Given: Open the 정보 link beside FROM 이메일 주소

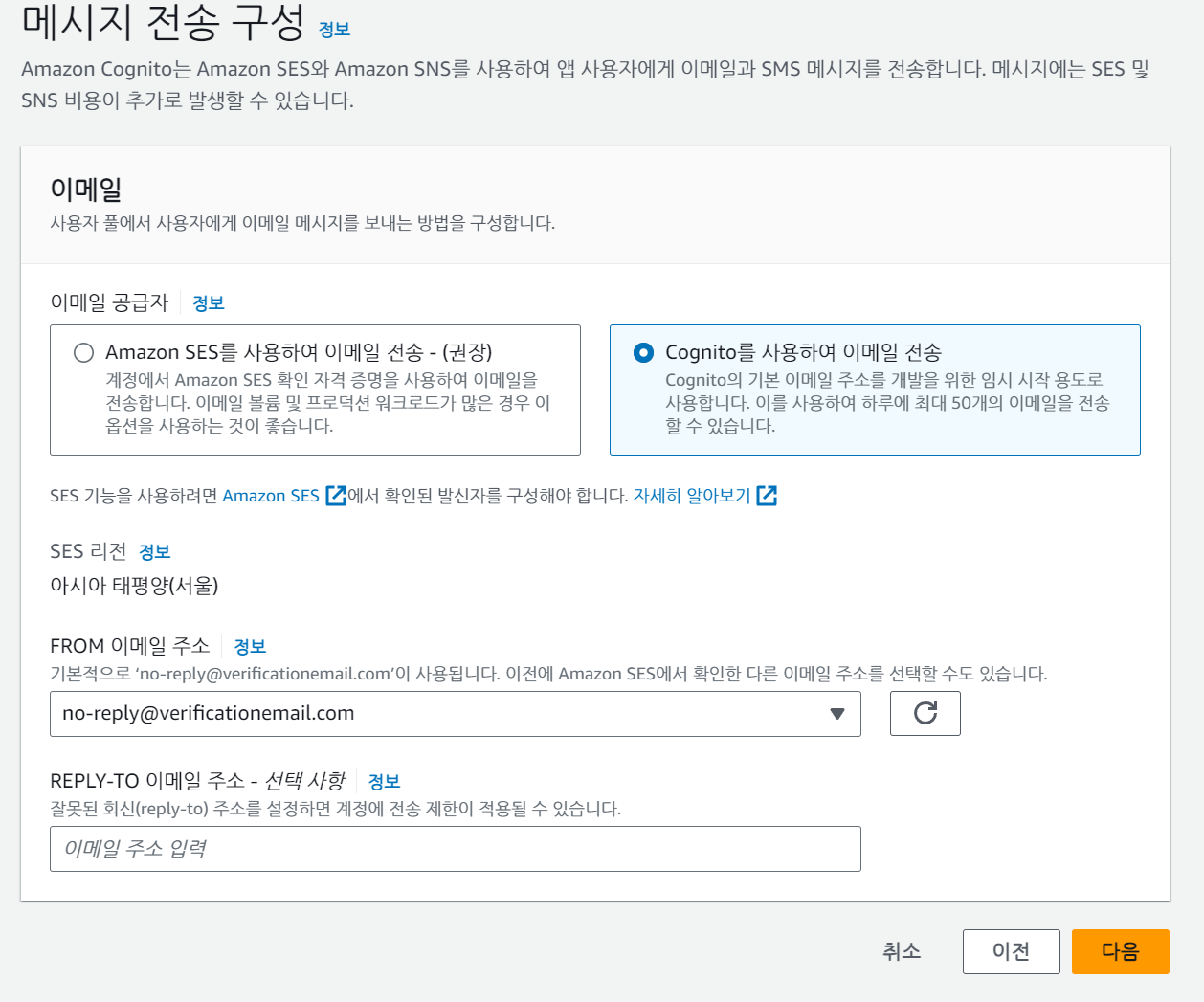Looking at the screenshot, I should (250, 647).
